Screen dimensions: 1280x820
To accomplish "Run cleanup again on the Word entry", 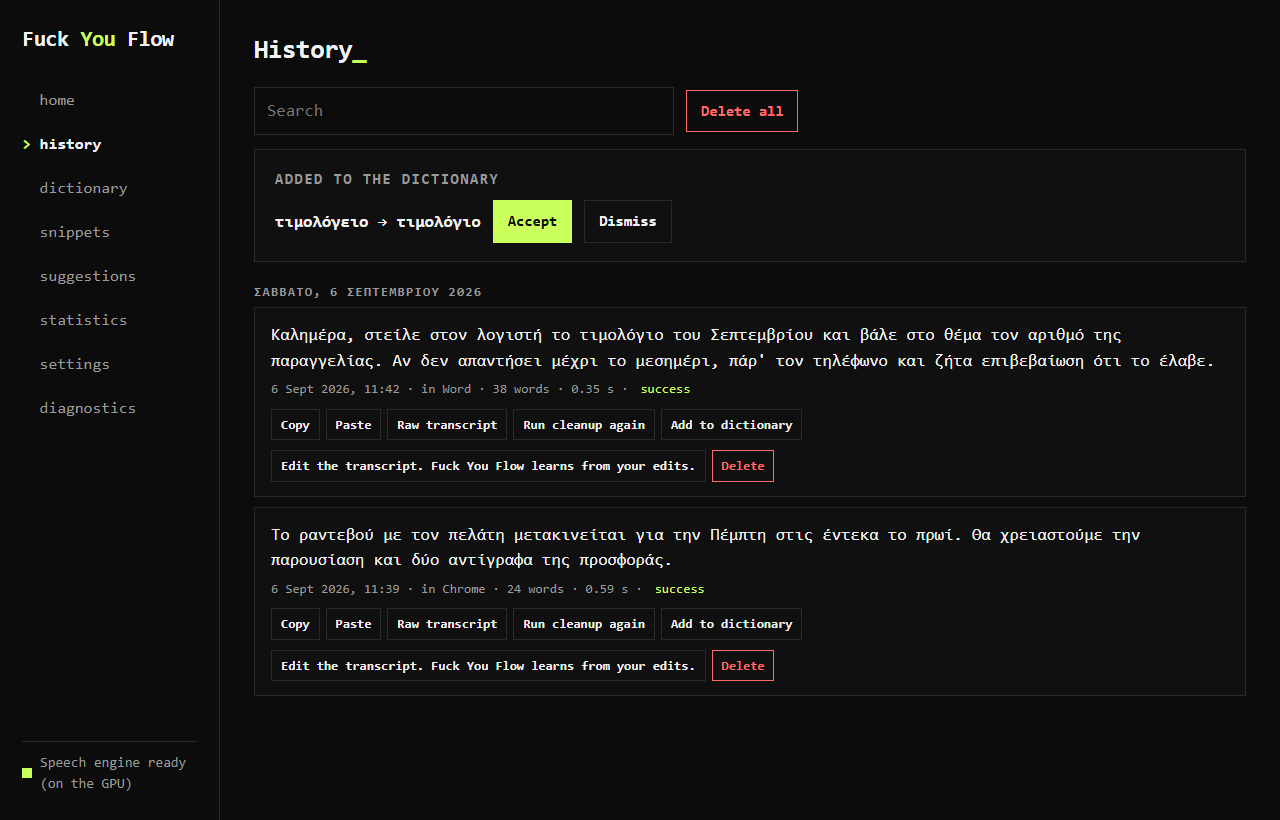I will [584, 425].
